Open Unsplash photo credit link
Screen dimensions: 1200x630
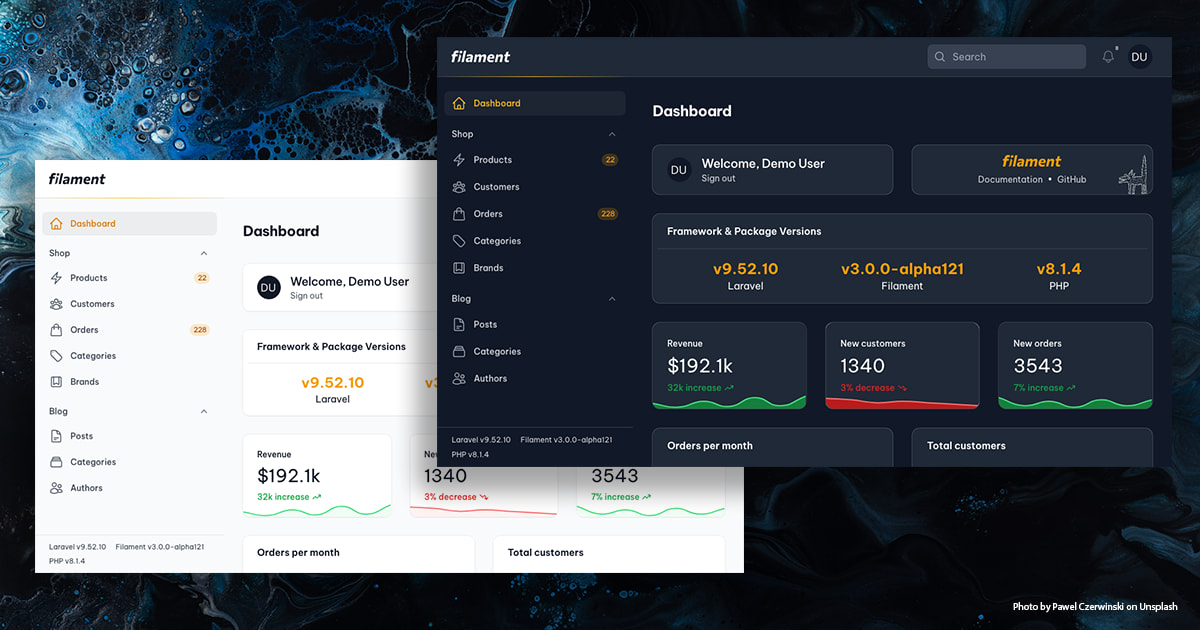pyautogui.click(x=1159, y=607)
